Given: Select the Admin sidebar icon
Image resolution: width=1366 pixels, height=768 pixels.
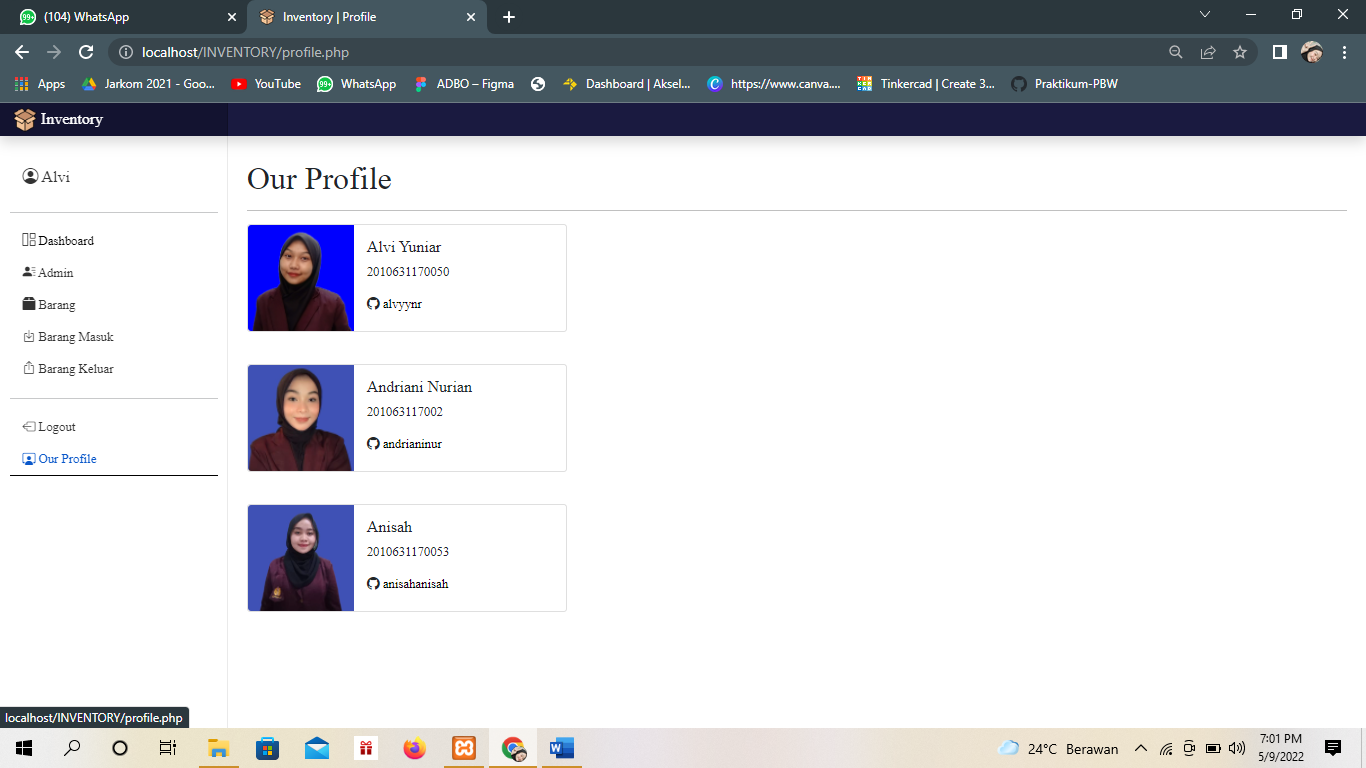Looking at the screenshot, I should 28,272.
